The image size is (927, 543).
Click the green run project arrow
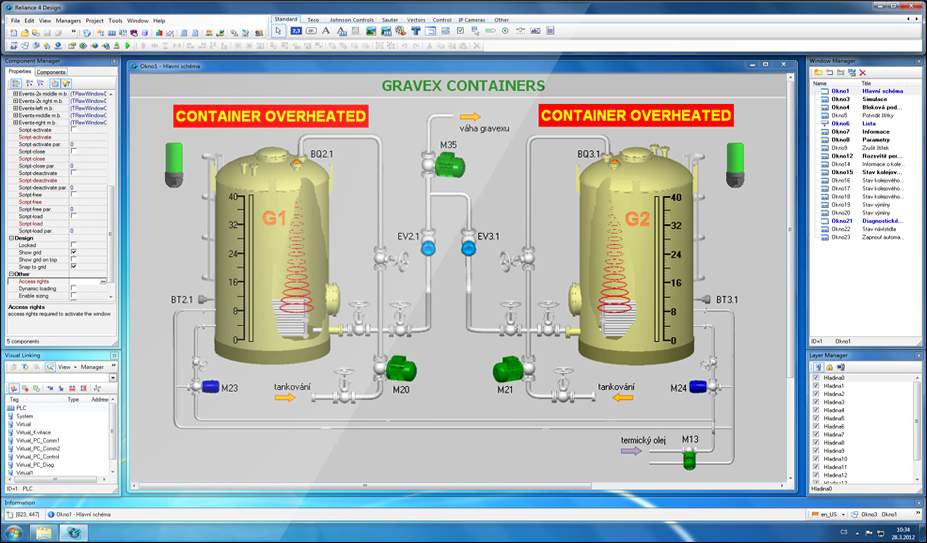[x=128, y=45]
